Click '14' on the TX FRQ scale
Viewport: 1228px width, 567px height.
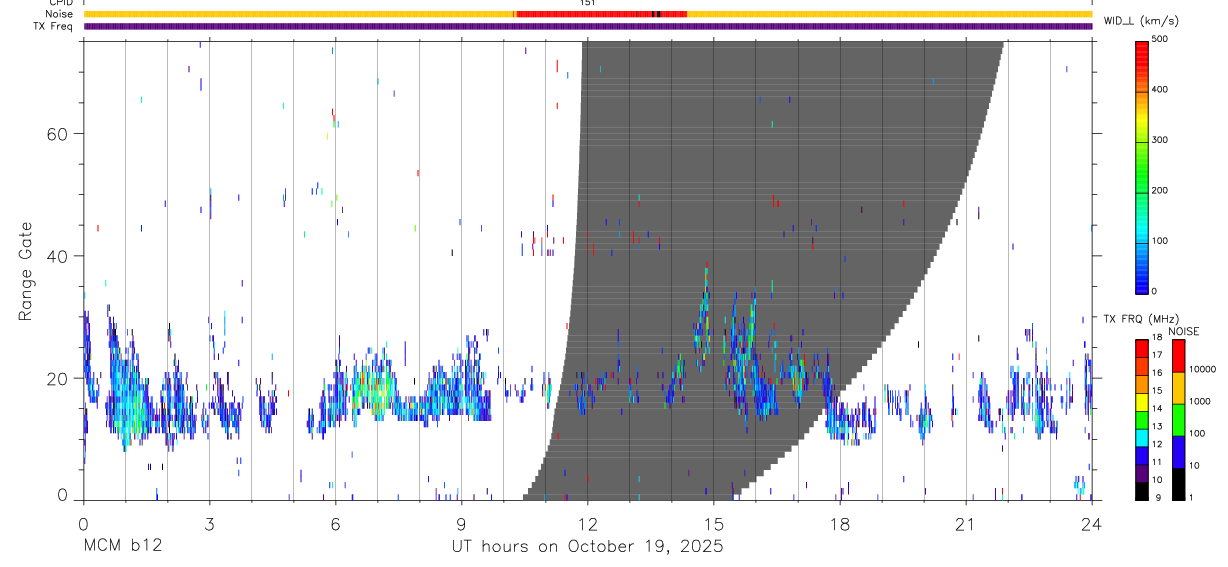(x=1157, y=408)
